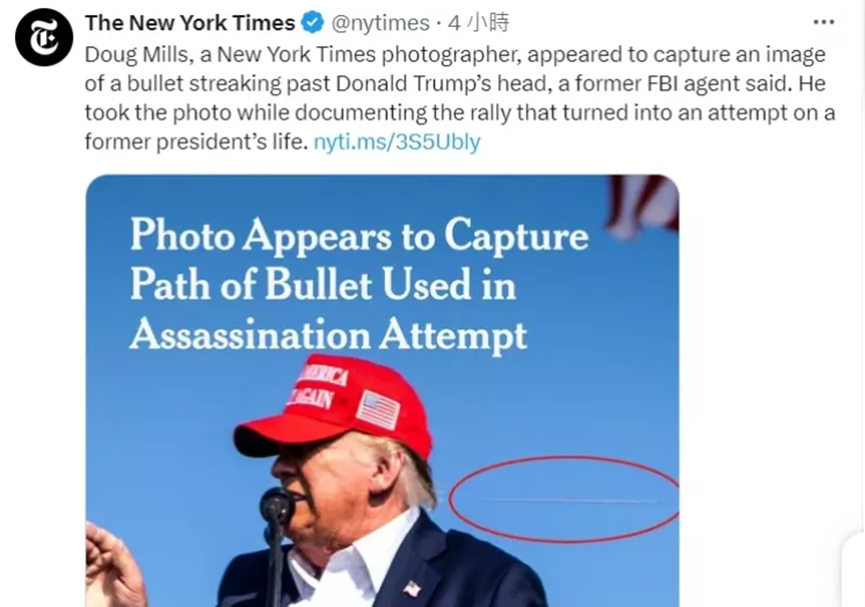The image size is (865, 607).
Task: Click the waving flag at the image corner
Action: pos(643,205)
